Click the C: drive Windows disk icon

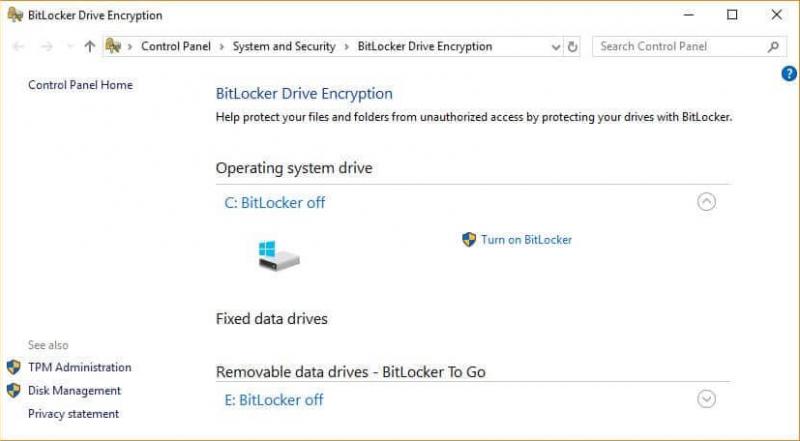[279, 255]
